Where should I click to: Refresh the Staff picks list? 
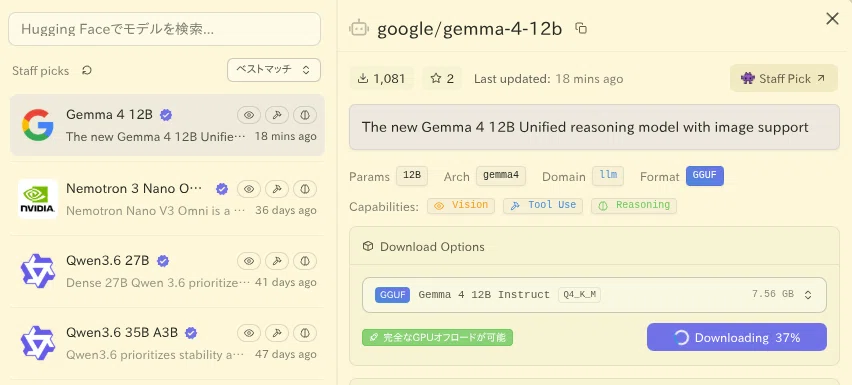pos(87,71)
